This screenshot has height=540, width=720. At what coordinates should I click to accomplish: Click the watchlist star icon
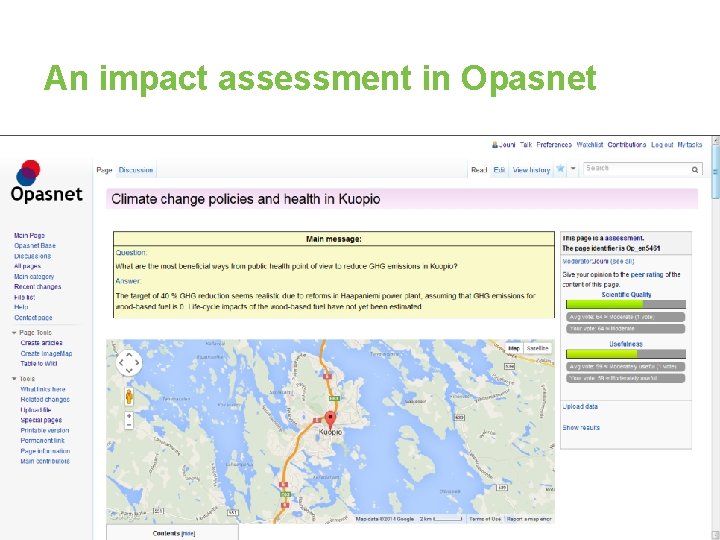[560, 169]
